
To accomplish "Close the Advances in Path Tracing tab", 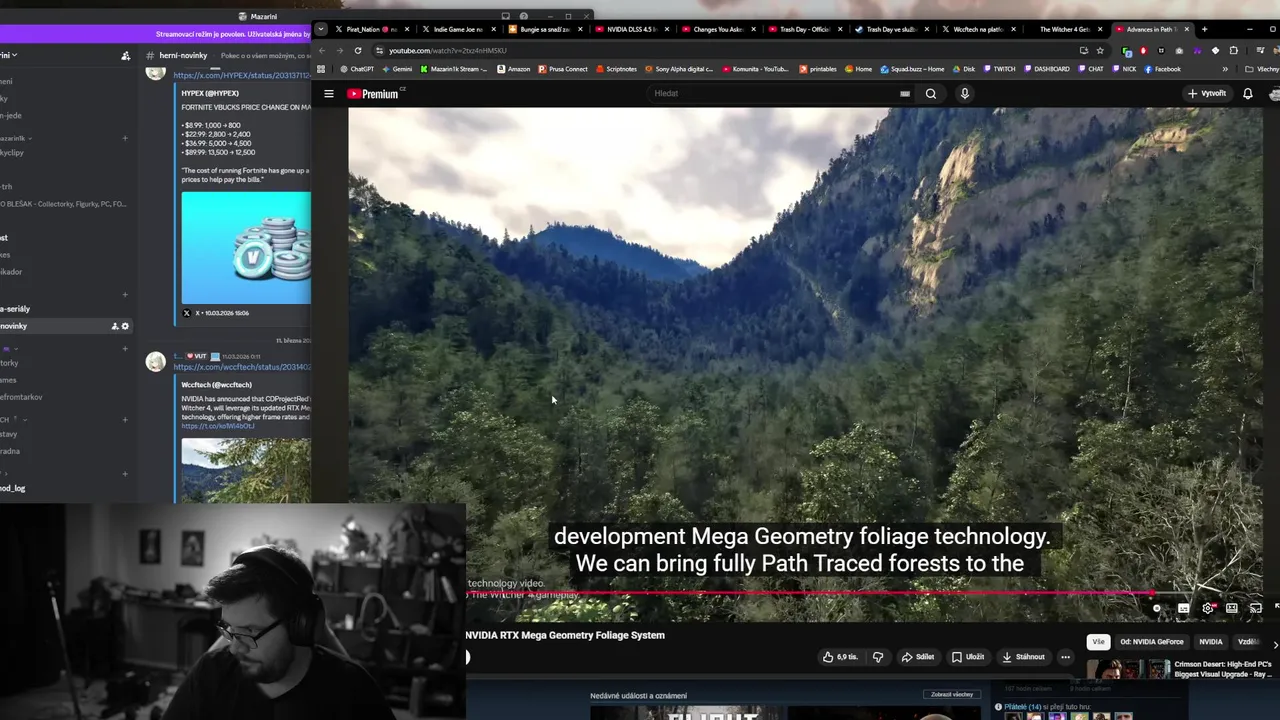I will (1187, 29).
